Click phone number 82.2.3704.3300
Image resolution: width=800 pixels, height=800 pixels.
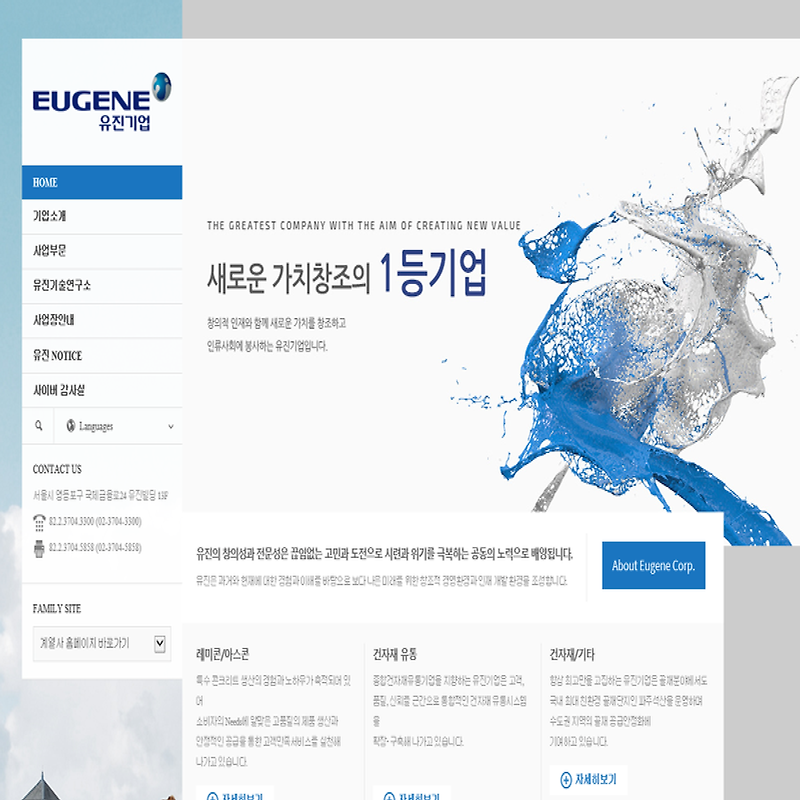pos(95,521)
